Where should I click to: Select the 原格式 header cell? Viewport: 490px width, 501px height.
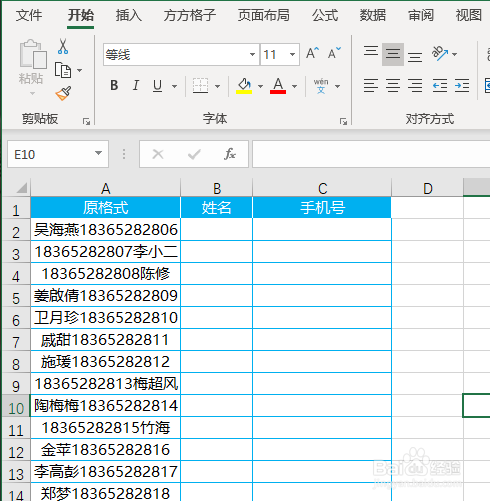tap(105, 207)
